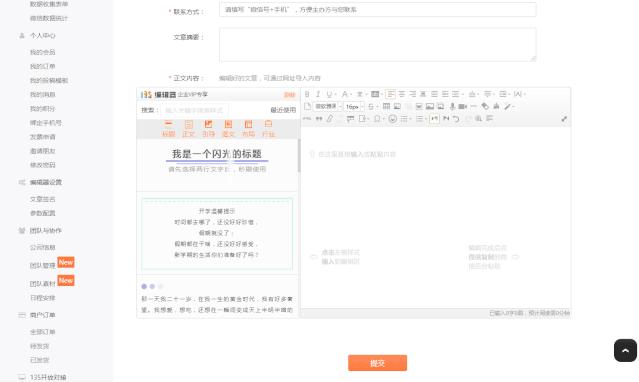Click the first purple color dot
This screenshot has height=382, width=639.
point(144,287)
